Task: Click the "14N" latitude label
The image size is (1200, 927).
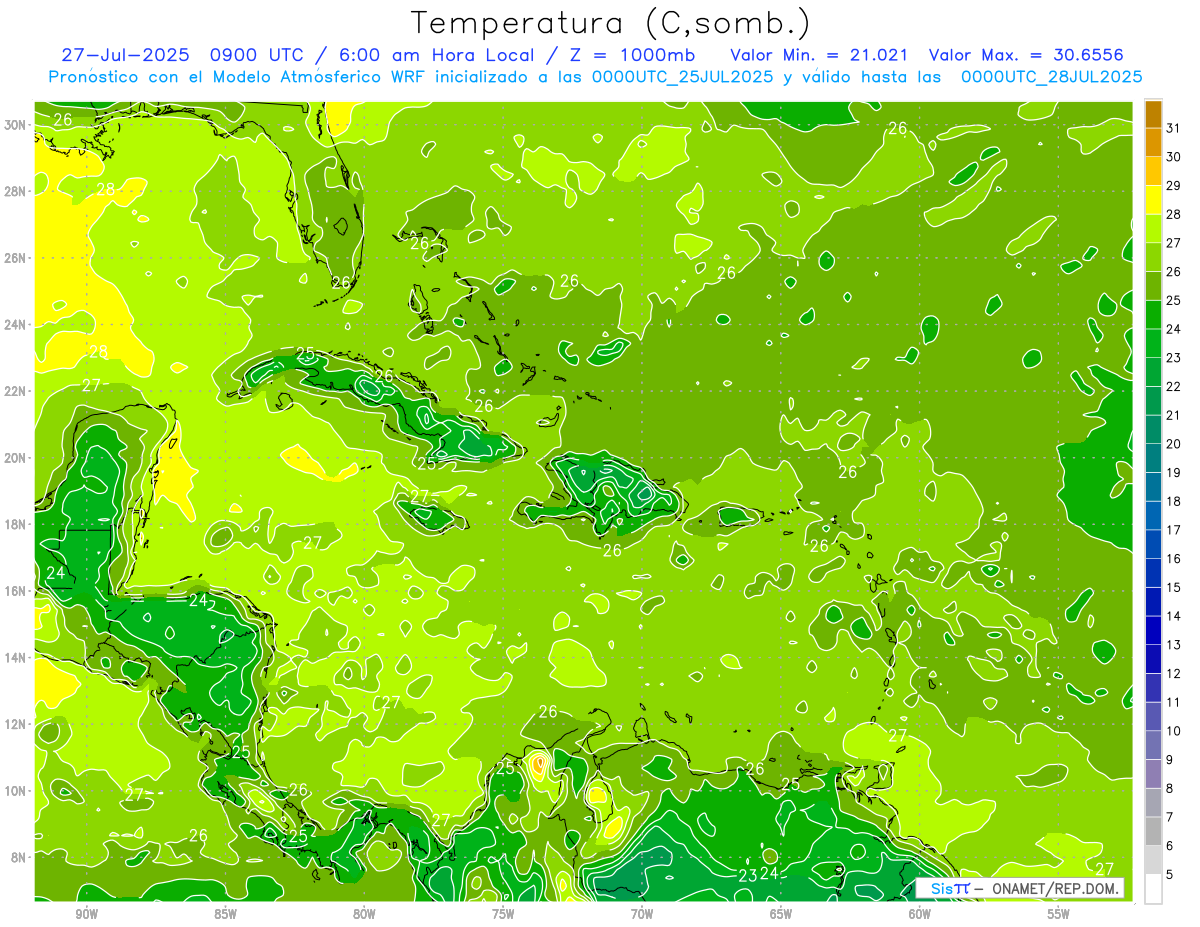Action: pyautogui.click(x=16, y=658)
